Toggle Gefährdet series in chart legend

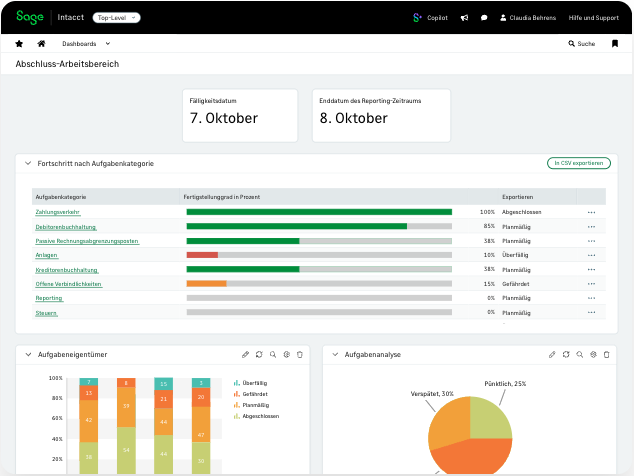[x=251, y=394]
